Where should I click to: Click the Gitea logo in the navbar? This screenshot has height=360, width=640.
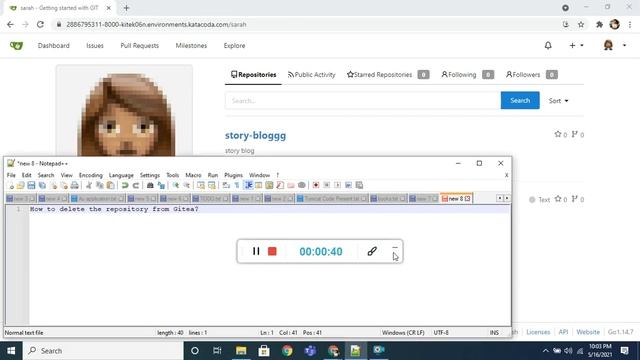16,45
